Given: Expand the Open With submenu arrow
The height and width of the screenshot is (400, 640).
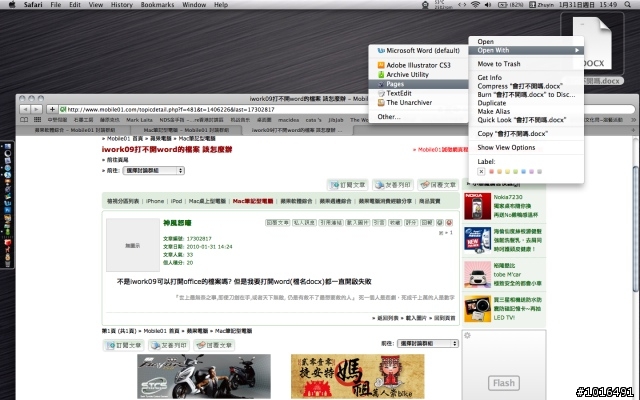Looking at the screenshot, I should [x=577, y=50].
